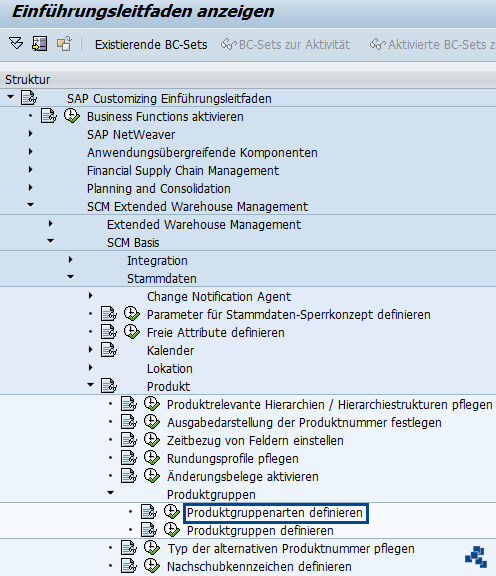Open documentation icon beside Kalender
The height and width of the screenshot is (576, 496).
(x=109, y=350)
